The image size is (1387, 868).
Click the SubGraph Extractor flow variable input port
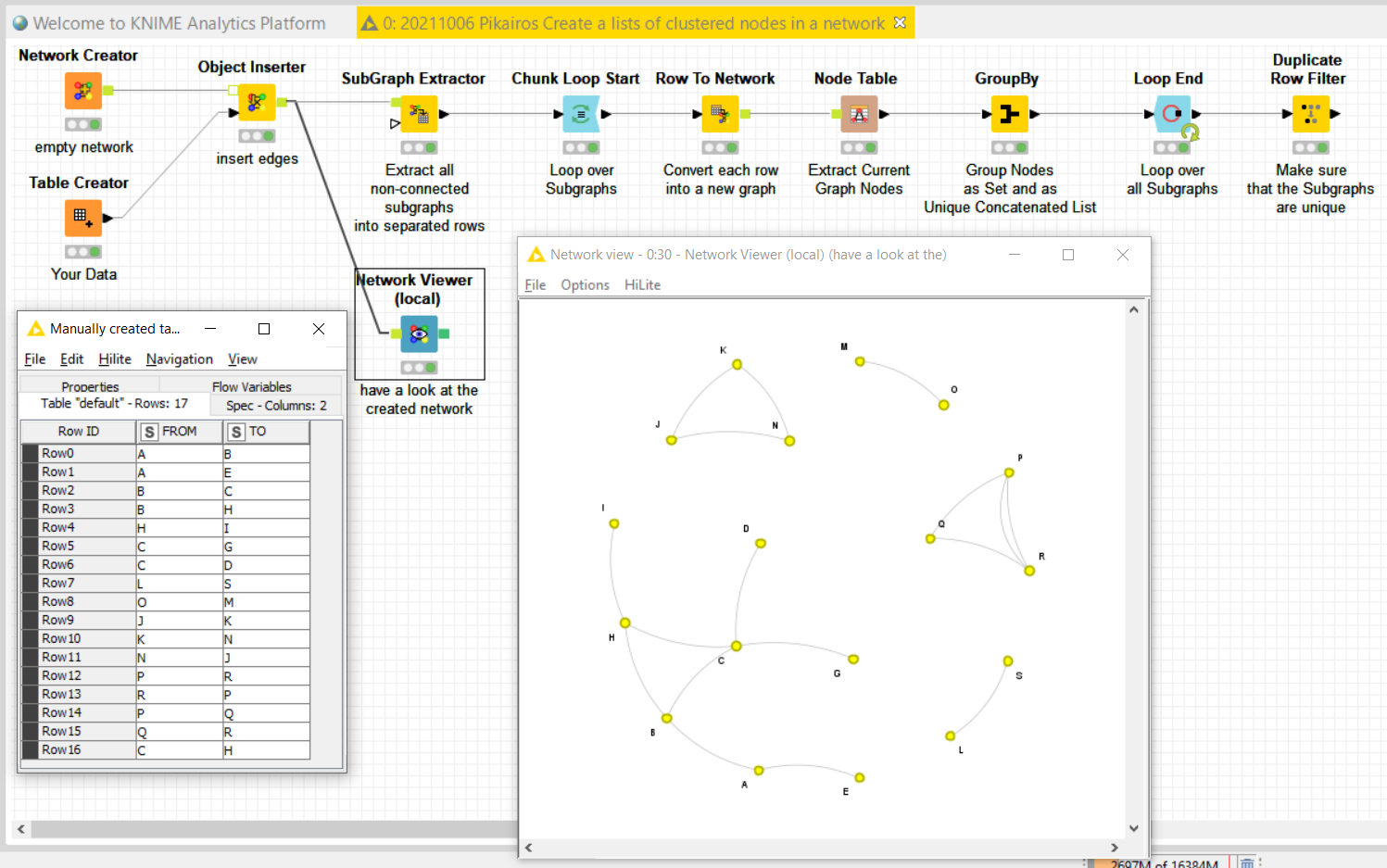click(x=396, y=123)
